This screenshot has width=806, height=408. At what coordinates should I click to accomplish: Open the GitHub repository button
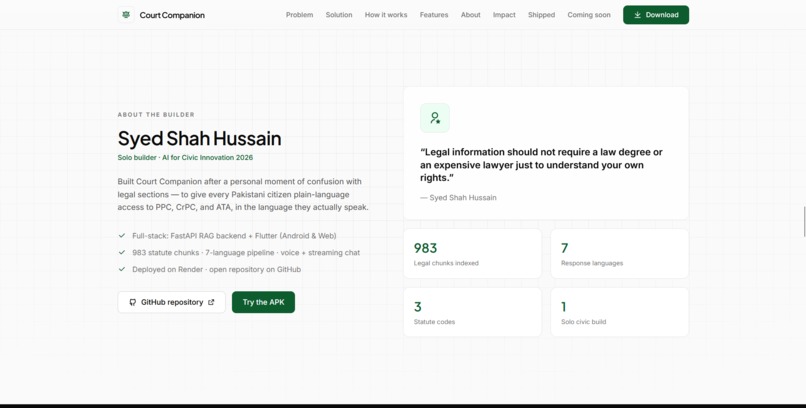pos(171,302)
